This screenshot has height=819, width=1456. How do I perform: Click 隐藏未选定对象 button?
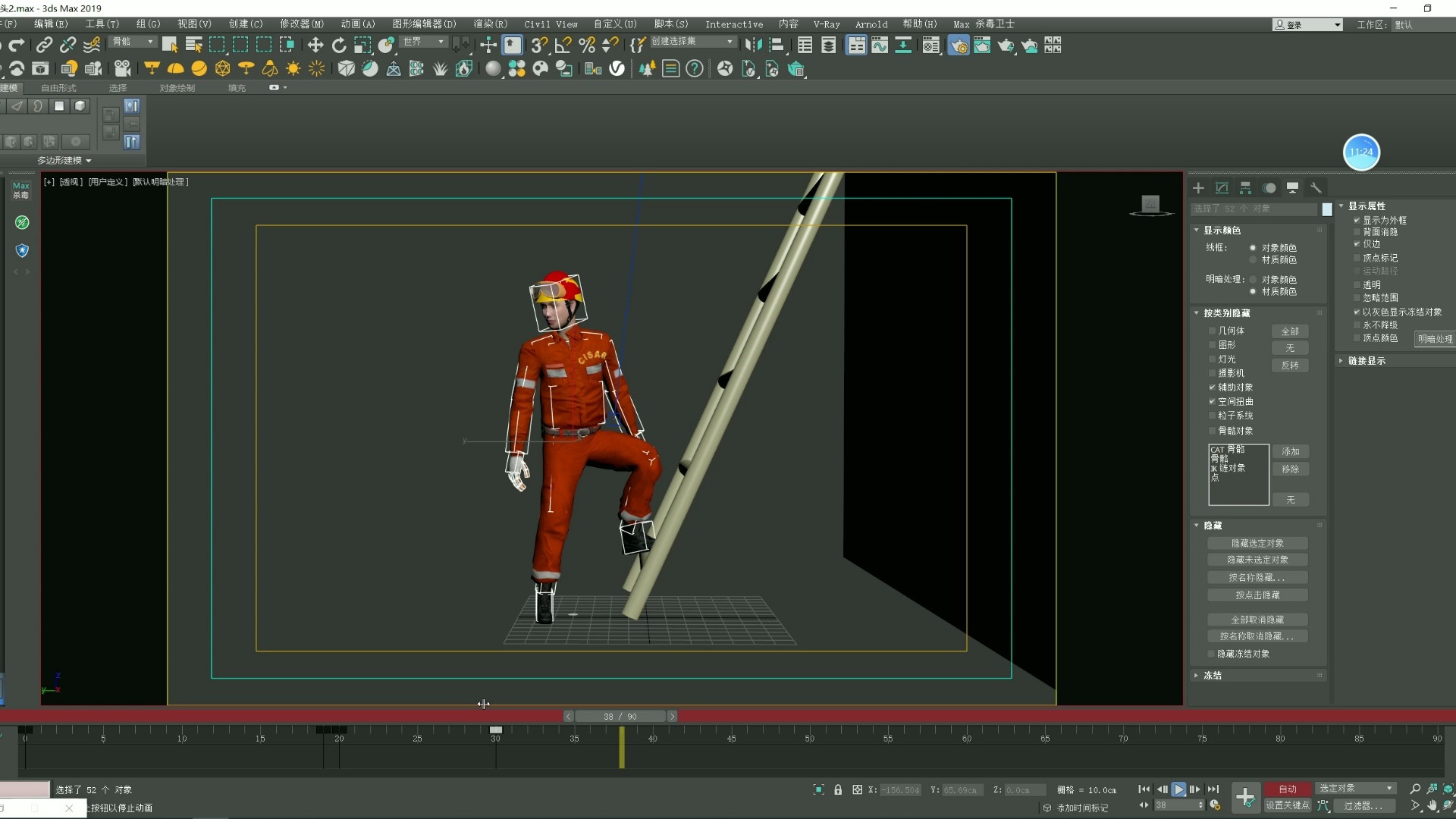click(1259, 560)
